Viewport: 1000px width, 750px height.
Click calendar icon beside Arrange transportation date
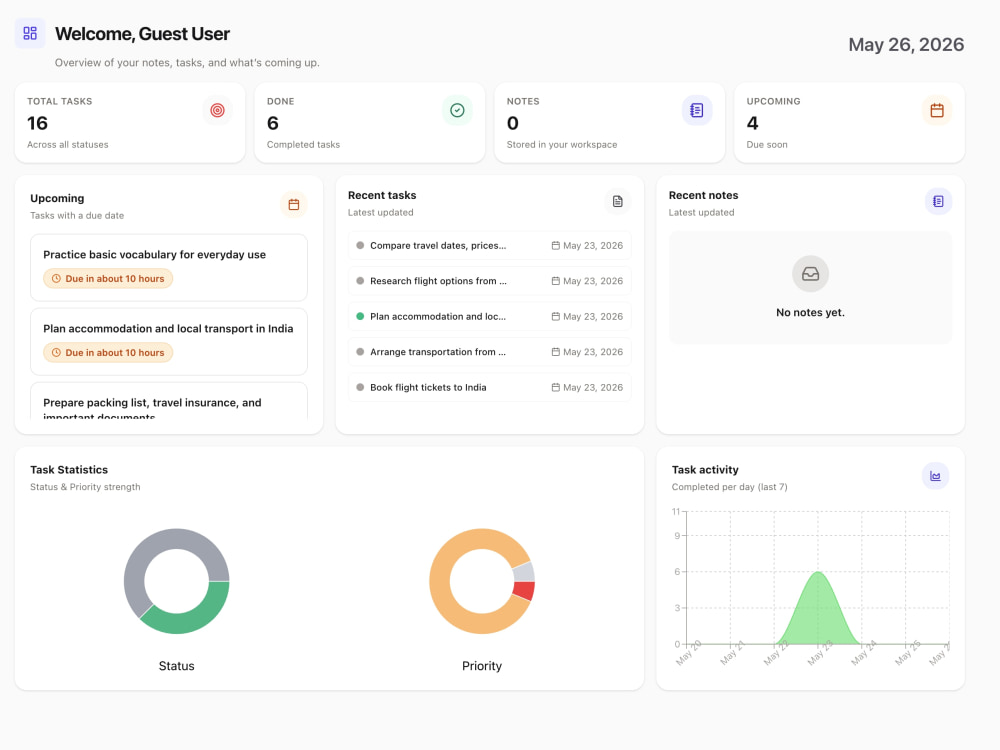pos(555,352)
